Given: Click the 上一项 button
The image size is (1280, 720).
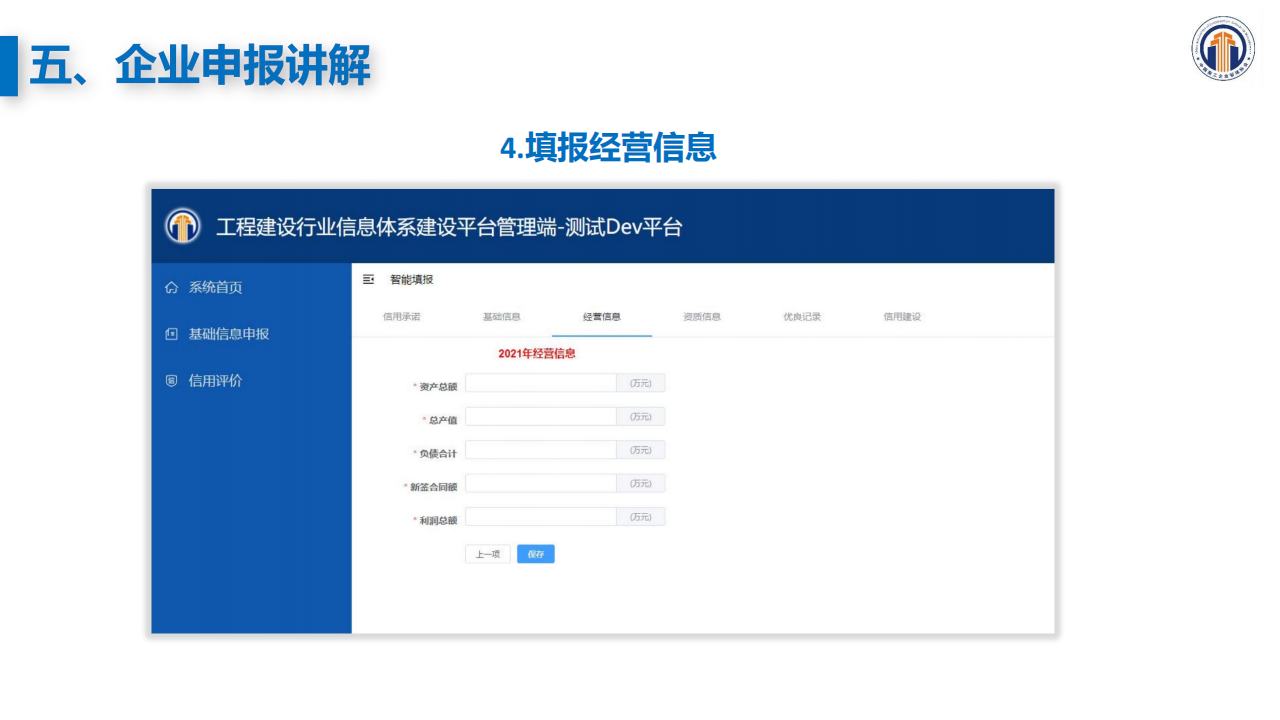Looking at the screenshot, I should coord(488,554).
